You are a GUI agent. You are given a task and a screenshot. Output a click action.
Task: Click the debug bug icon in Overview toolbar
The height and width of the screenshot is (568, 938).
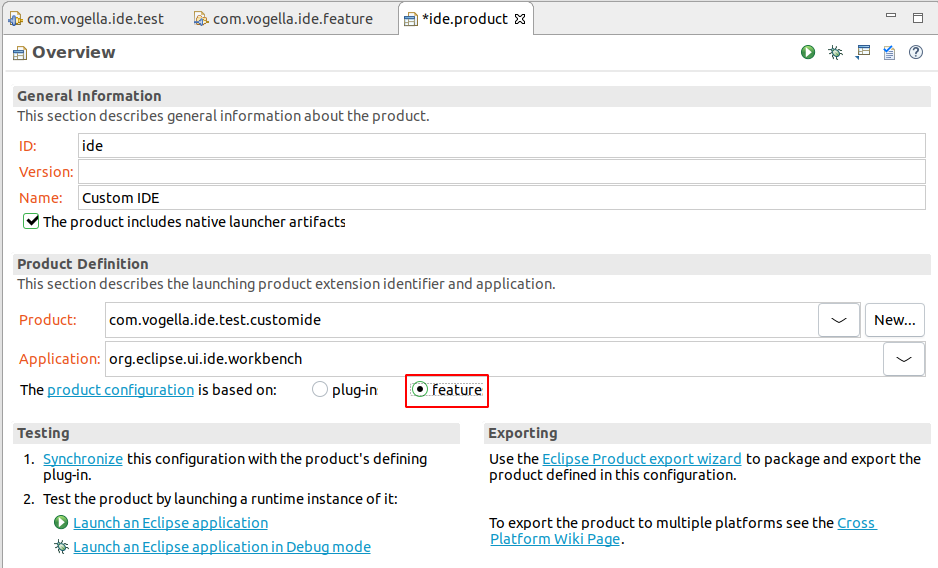[x=835, y=53]
